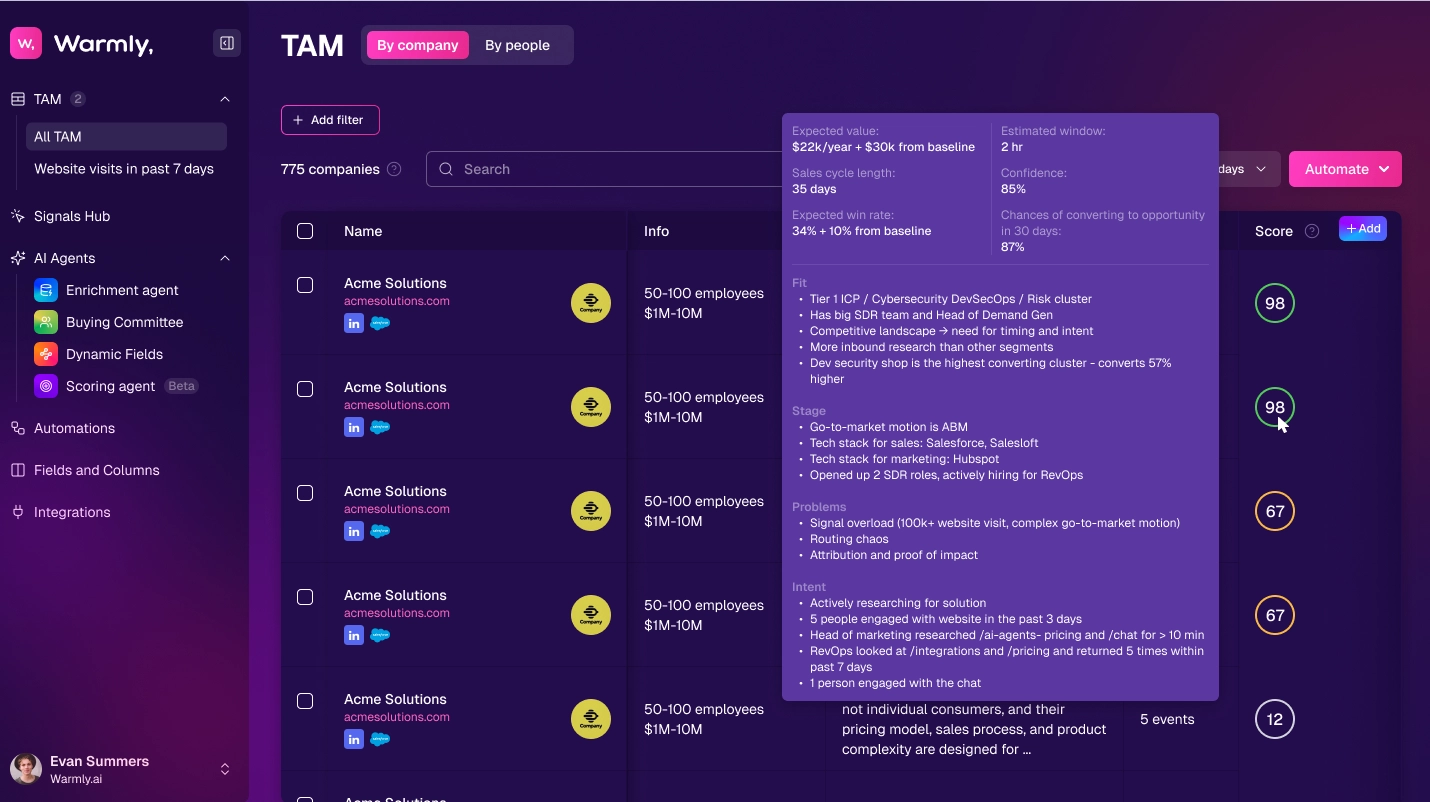Screen dimensions: 1430x802
Task: Click the 5 events cell
Action: tap(1167, 719)
